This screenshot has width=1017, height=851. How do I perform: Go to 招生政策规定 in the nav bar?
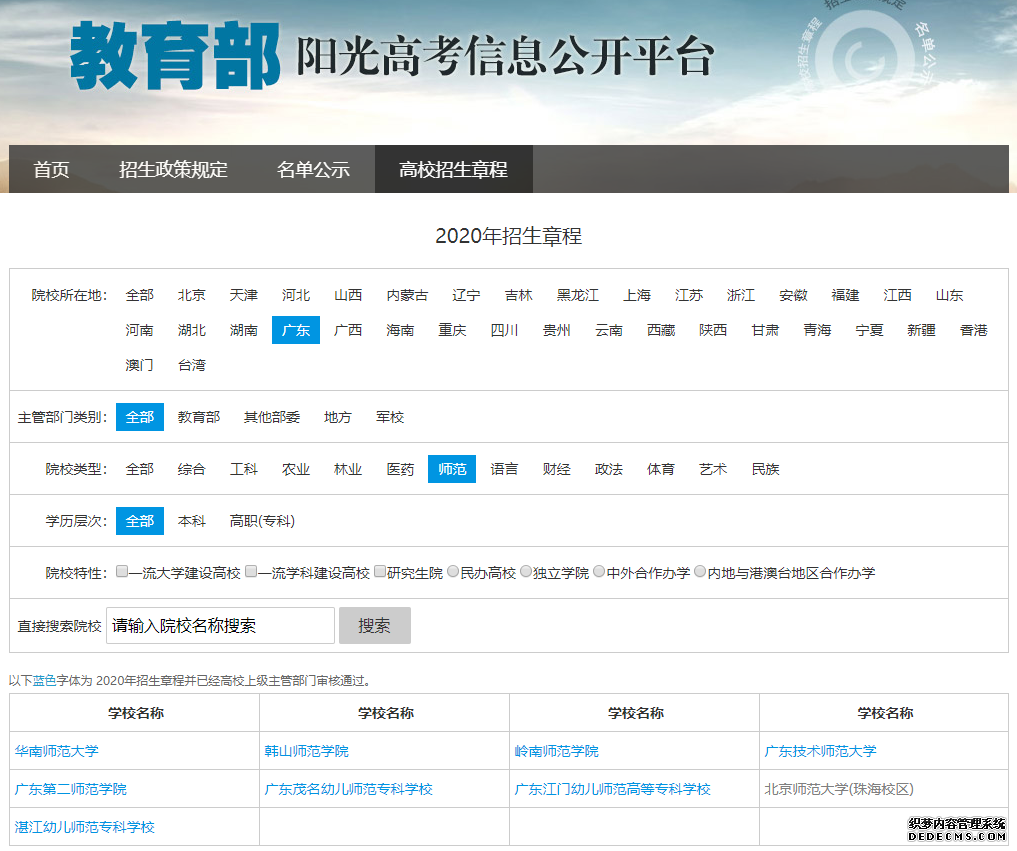click(x=173, y=169)
